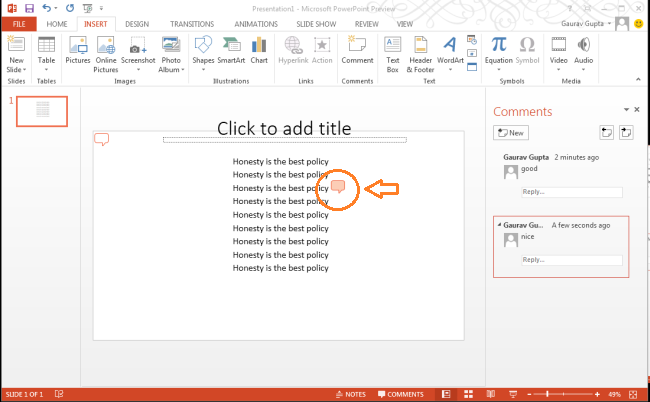The width and height of the screenshot is (650, 402).
Task: Go to Previous comment in pane
Action: click(x=606, y=133)
